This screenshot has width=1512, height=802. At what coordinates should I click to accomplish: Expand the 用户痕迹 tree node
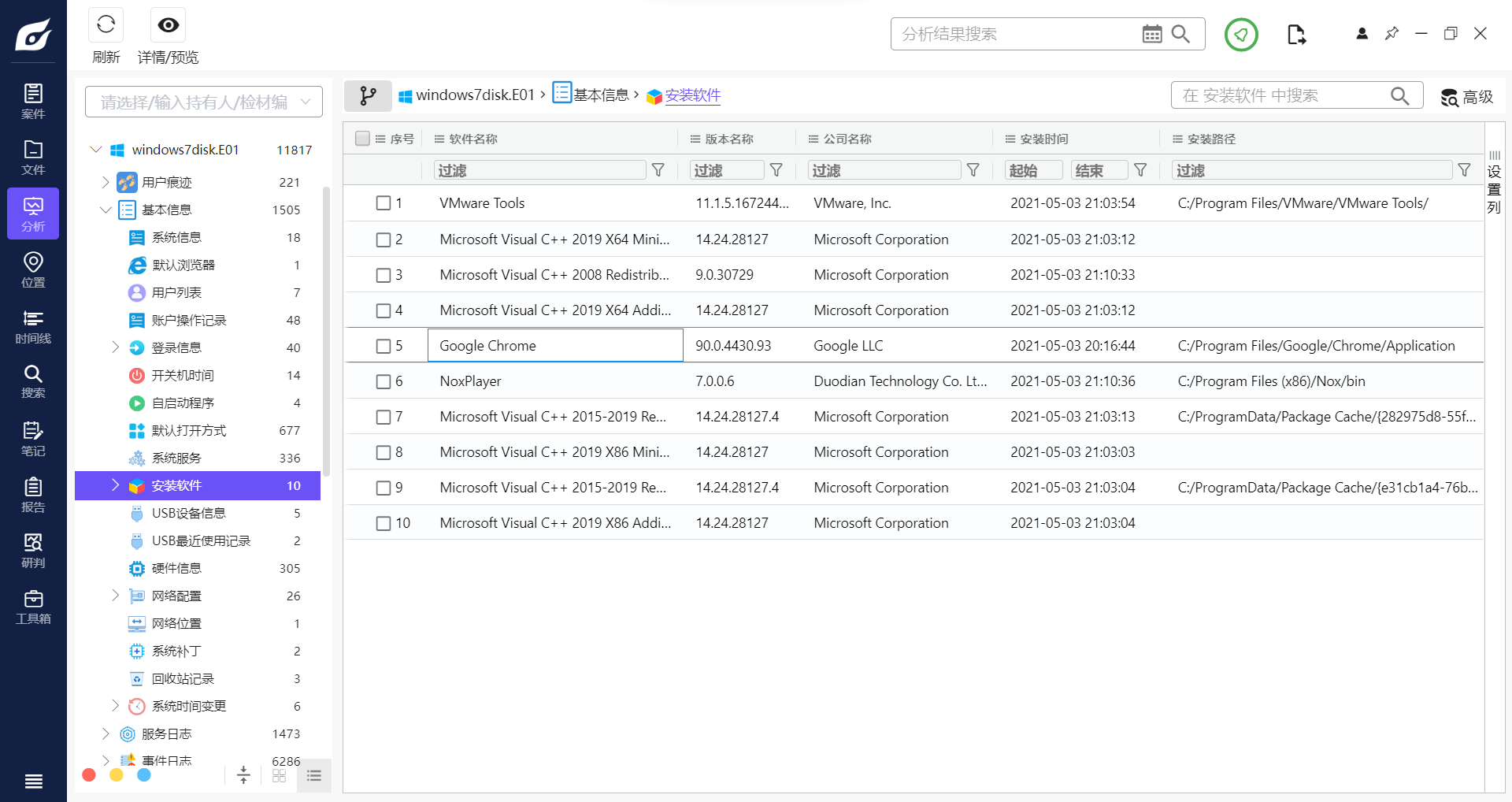pos(106,182)
